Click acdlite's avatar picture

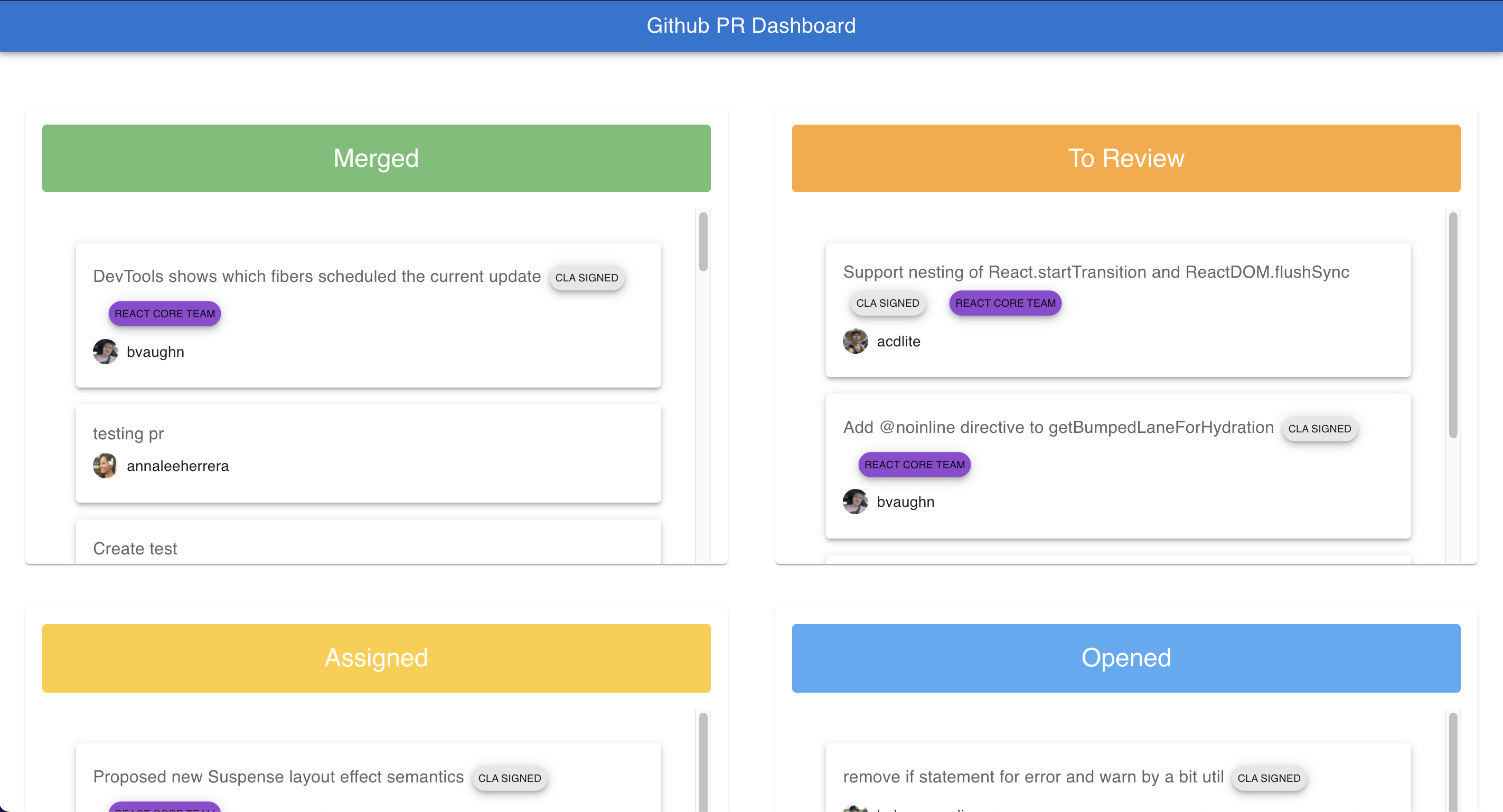[x=855, y=341]
